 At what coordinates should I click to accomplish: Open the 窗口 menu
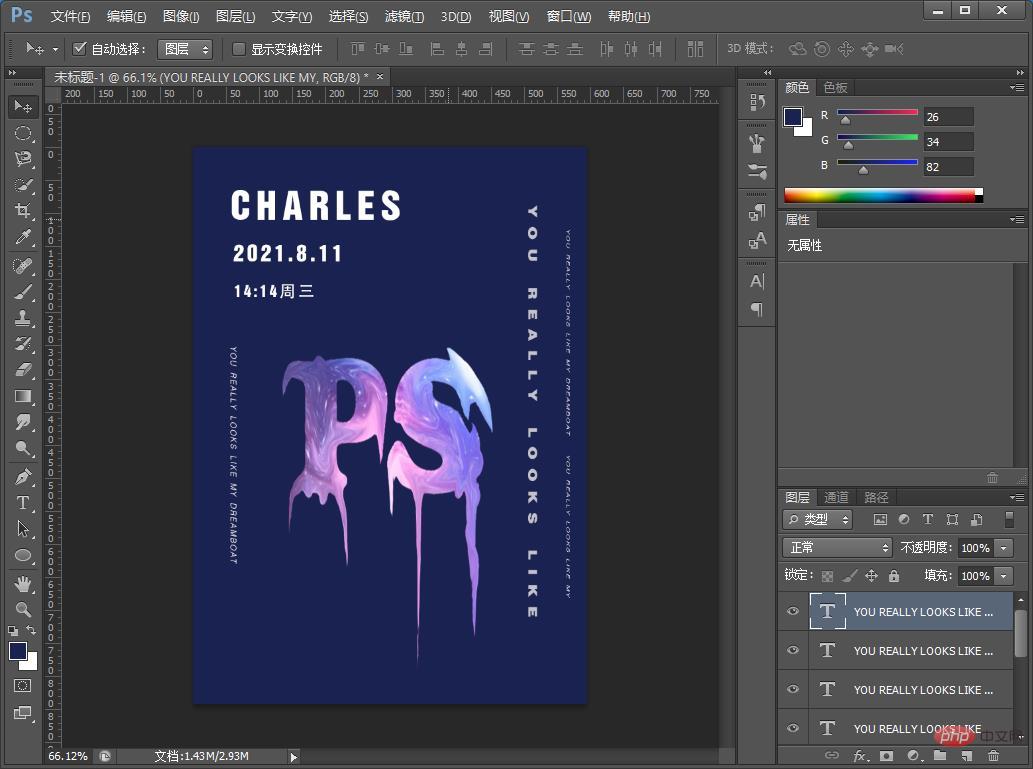point(569,16)
